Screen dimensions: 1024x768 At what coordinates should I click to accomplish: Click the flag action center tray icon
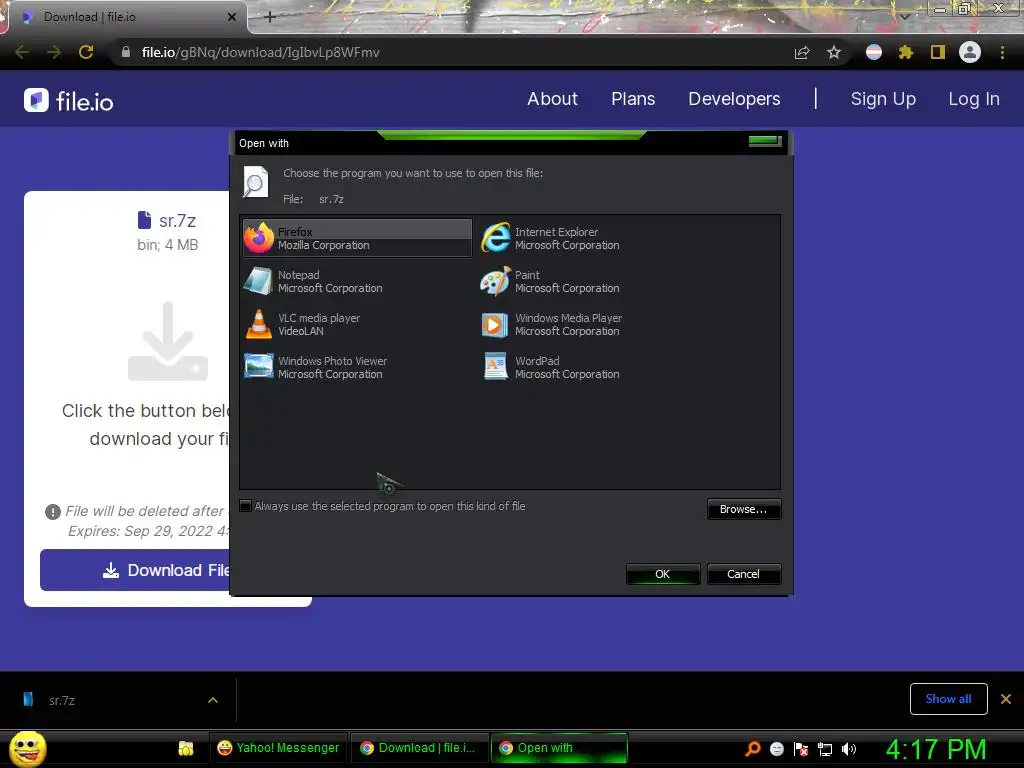click(x=801, y=748)
